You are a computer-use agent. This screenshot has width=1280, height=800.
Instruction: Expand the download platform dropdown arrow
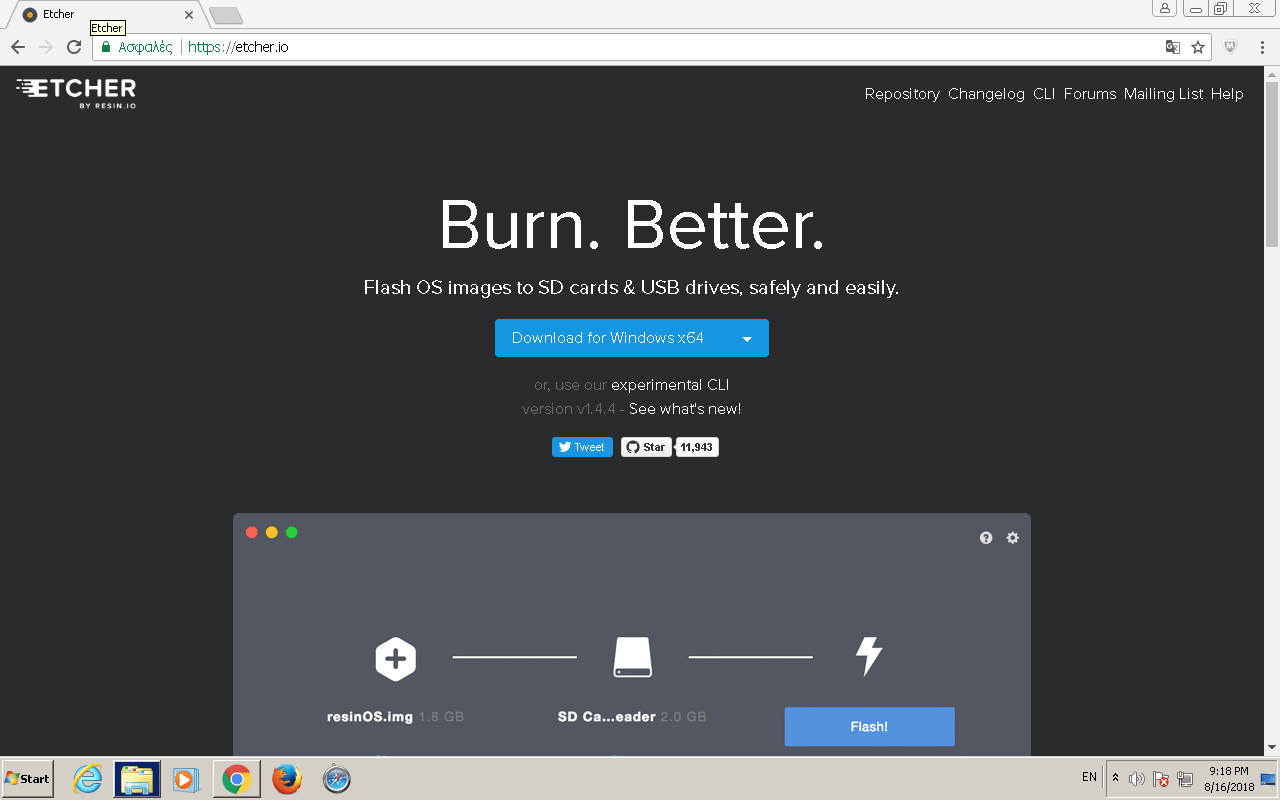coord(747,339)
